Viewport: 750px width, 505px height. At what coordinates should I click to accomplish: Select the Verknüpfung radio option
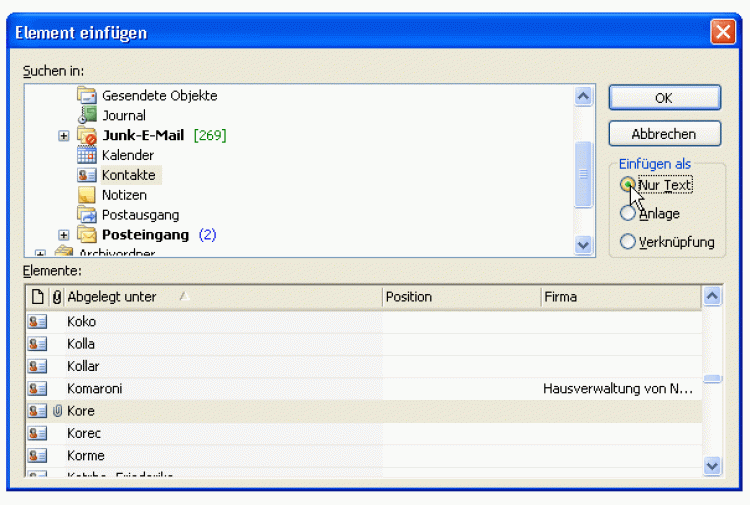coord(628,241)
